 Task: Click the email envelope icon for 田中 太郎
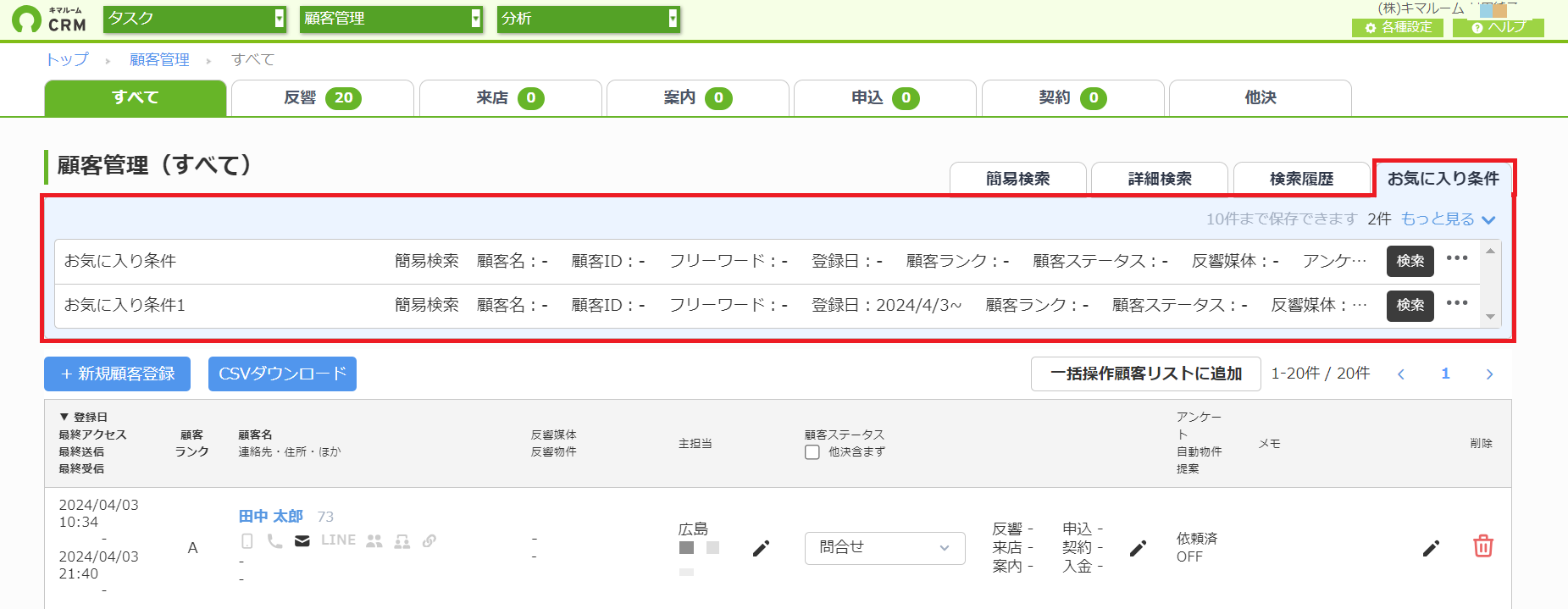(x=302, y=540)
